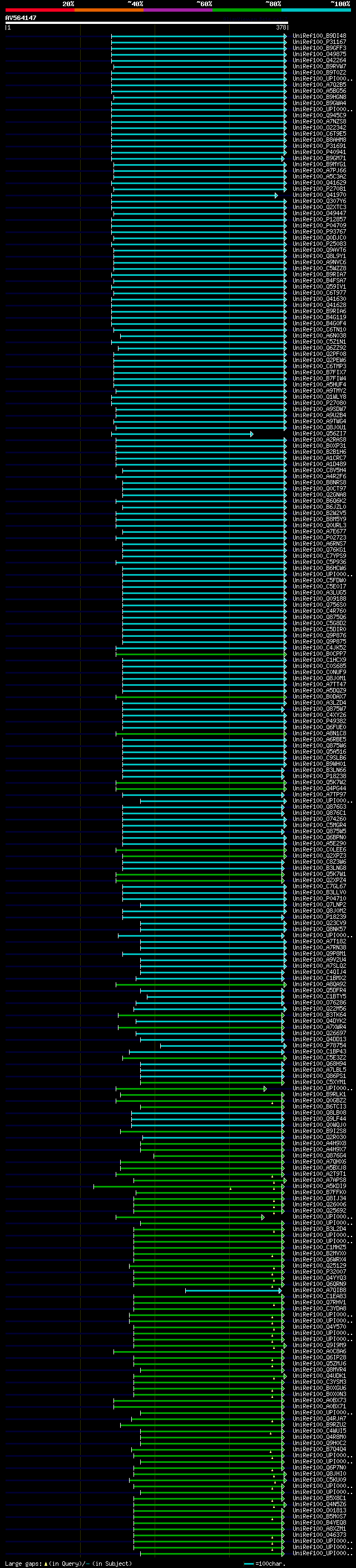Image resolution: width=356 pixels, height=1568 pixels.
Task: Click the UniRef100_P93767 label
Action: click(x=319, y=232)
